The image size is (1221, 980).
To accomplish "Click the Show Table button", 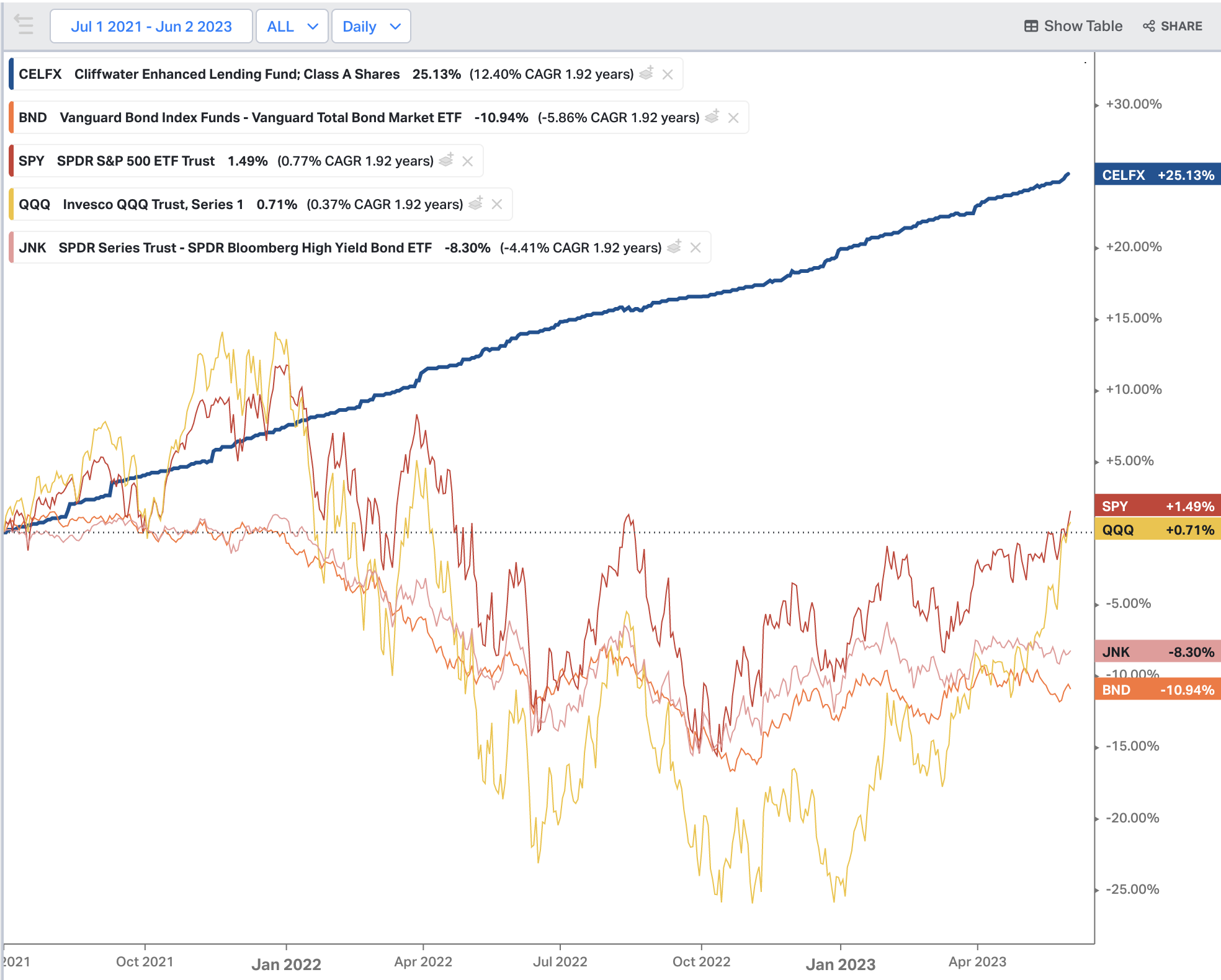I will [x=1083, y=26].
